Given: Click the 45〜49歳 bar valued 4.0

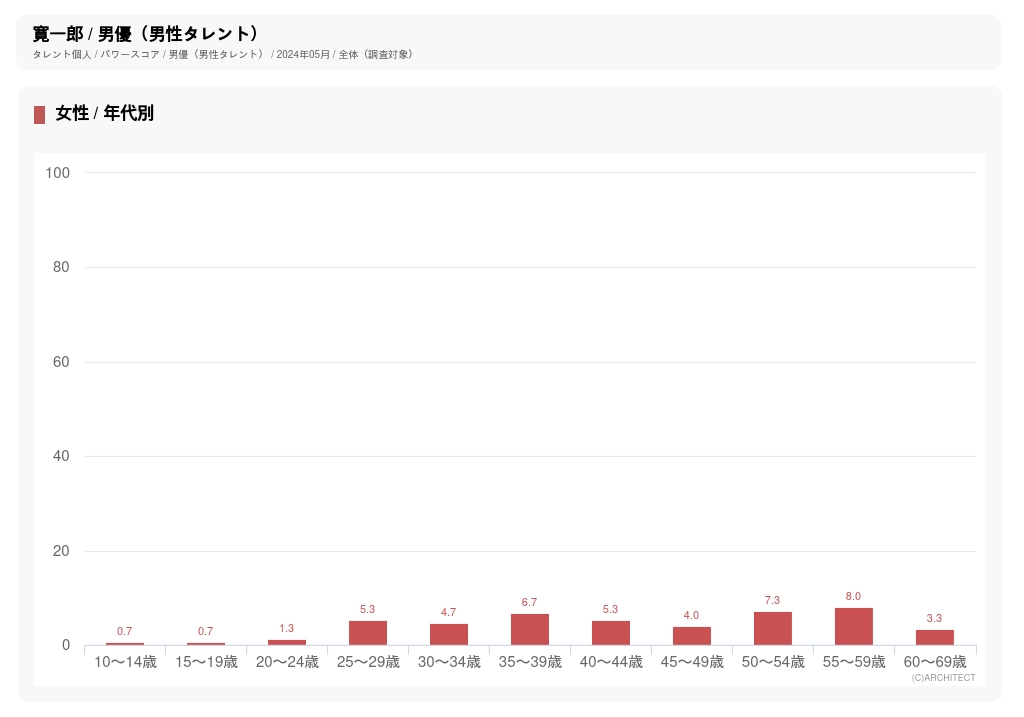Looking at the screenshot, I should [692, 636].
